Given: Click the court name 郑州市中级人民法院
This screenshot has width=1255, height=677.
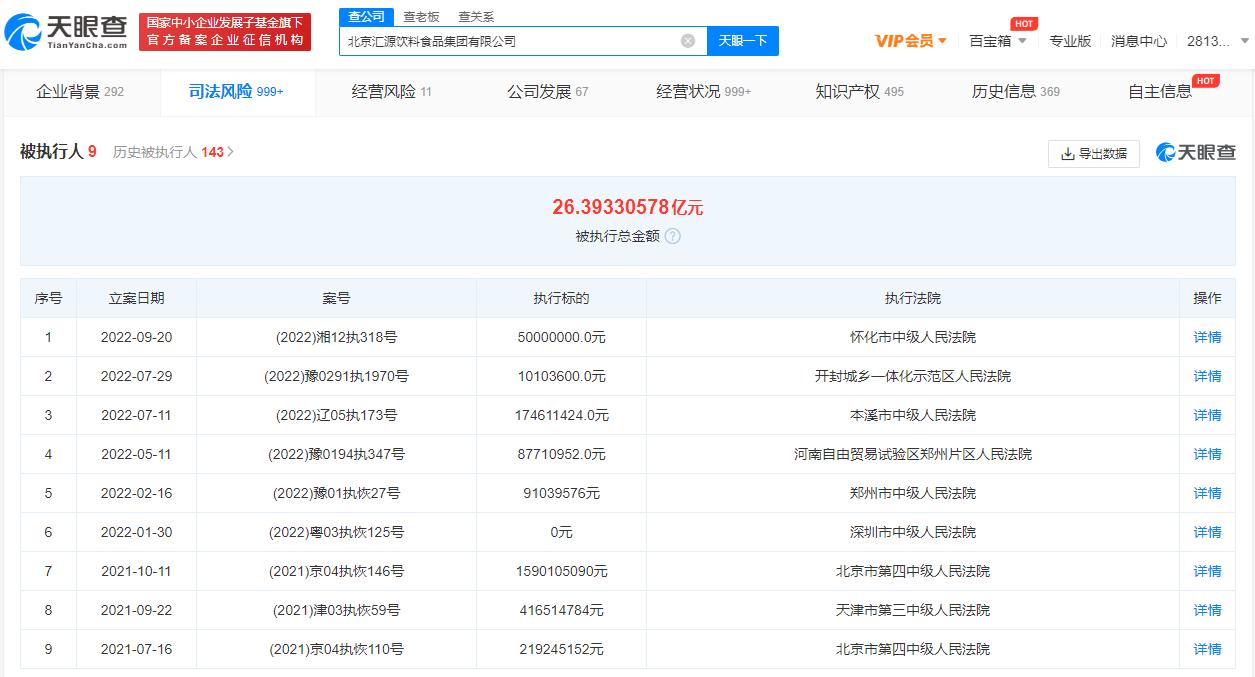Looking at the screenshot, I should click(913, 493).
